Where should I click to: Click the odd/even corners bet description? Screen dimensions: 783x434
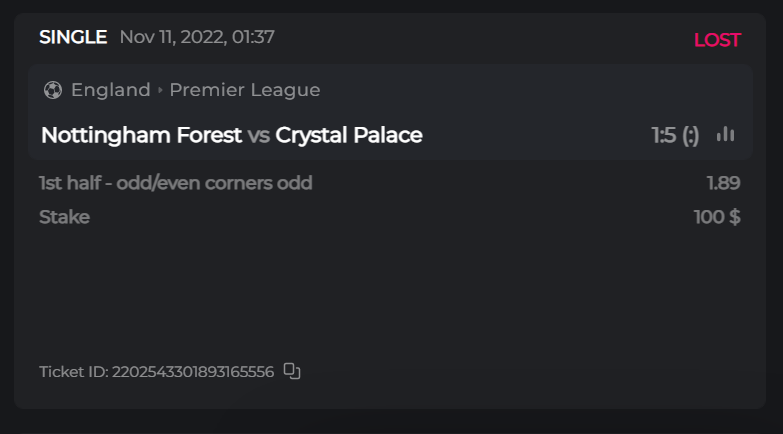tap(175, 183)
